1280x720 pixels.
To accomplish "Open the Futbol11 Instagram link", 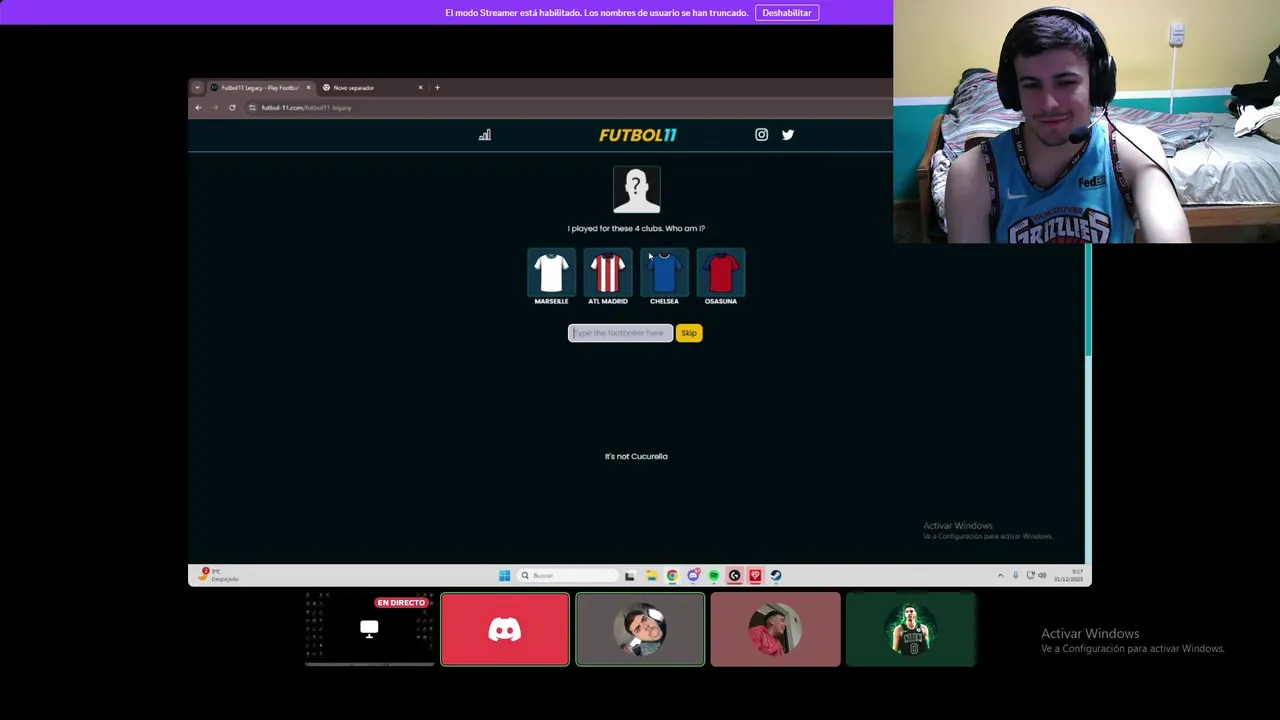I will [x=761, y=135].
